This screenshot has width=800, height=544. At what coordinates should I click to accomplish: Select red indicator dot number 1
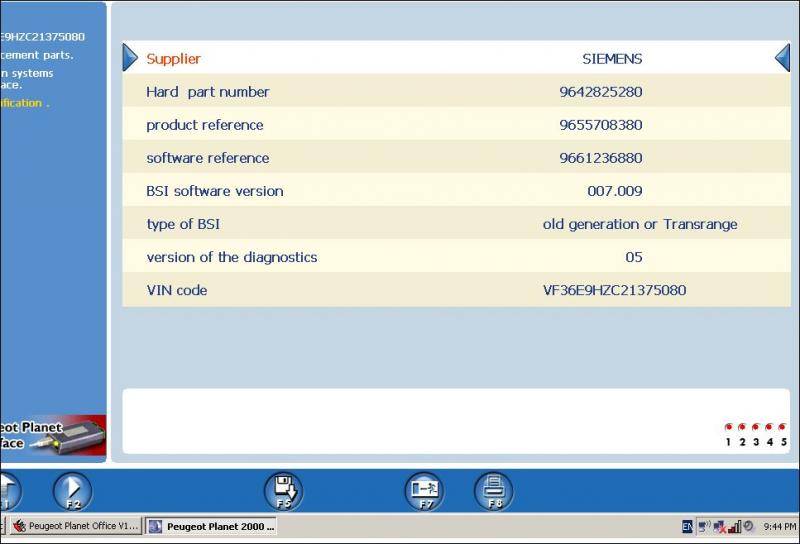coord(728,428)
